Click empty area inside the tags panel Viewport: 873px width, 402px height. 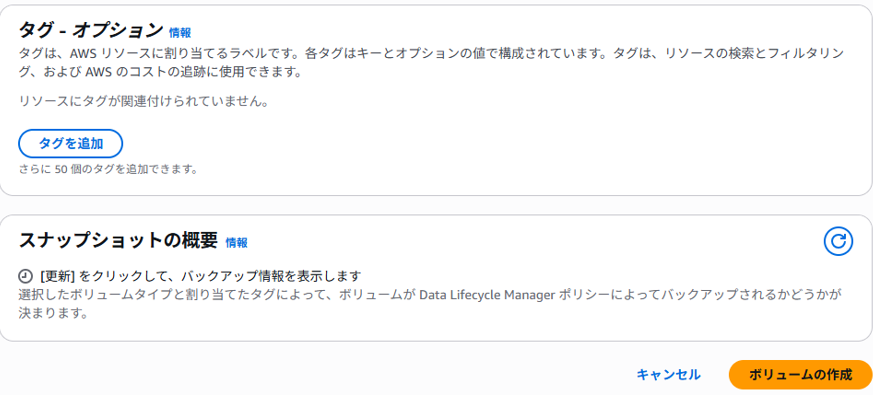click(501, 139)
